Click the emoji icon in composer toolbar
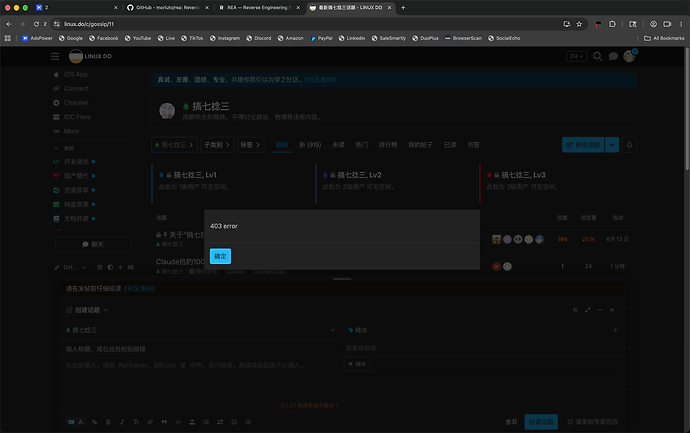Viewport: 690px width, 433px height. pyautogui.click(x=234, y=422)
